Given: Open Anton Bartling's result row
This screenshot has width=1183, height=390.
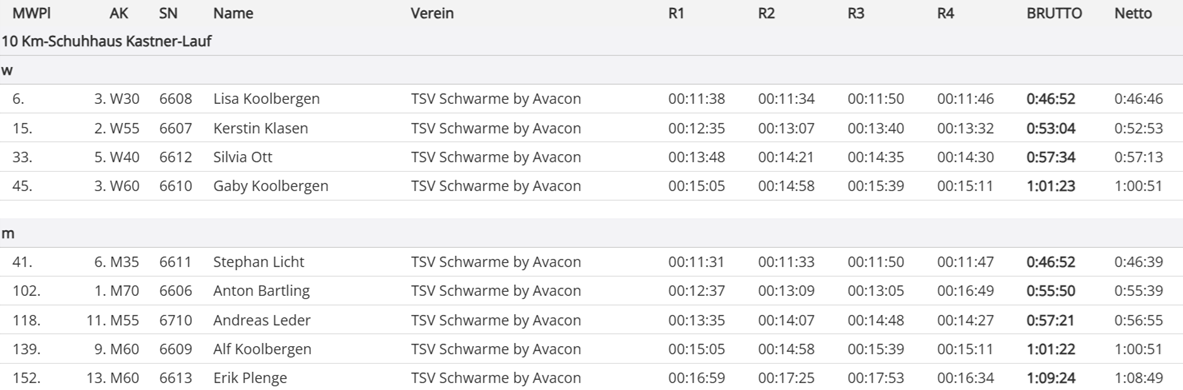Looking at the screenshot, I should 592,291.
